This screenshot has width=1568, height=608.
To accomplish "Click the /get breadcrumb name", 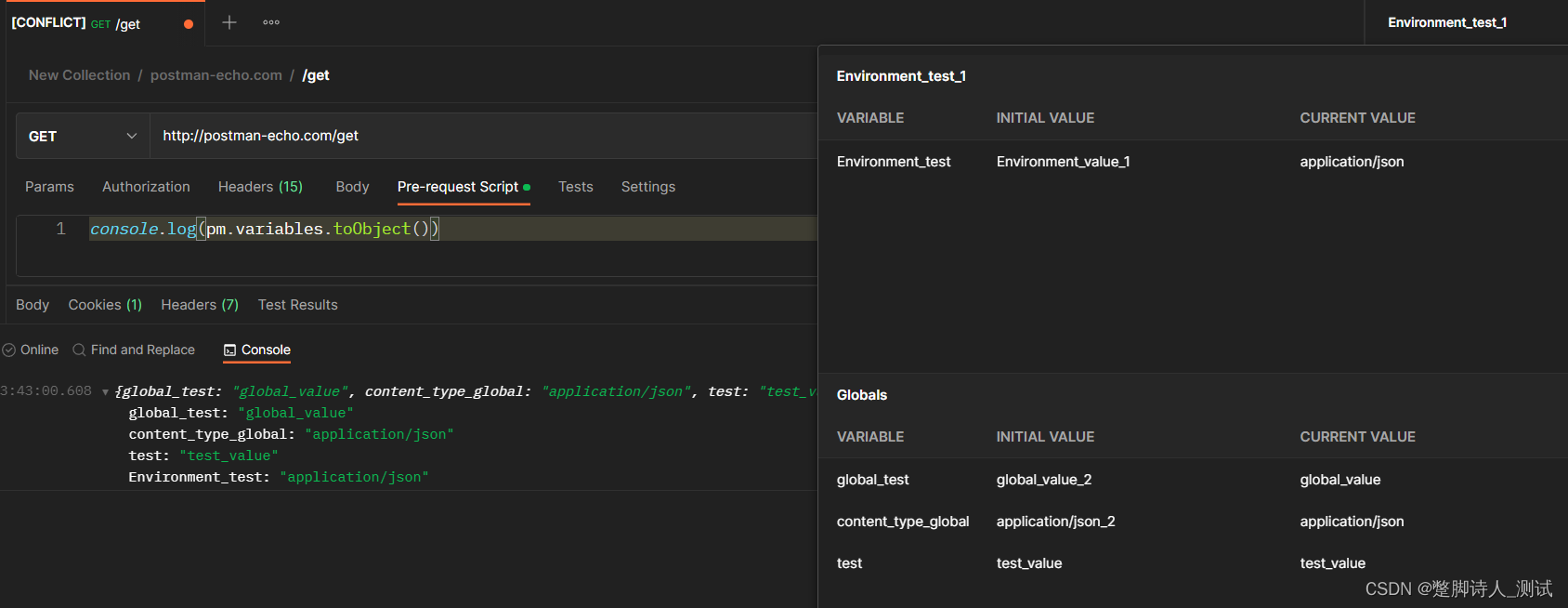I will tap(316, 75).
